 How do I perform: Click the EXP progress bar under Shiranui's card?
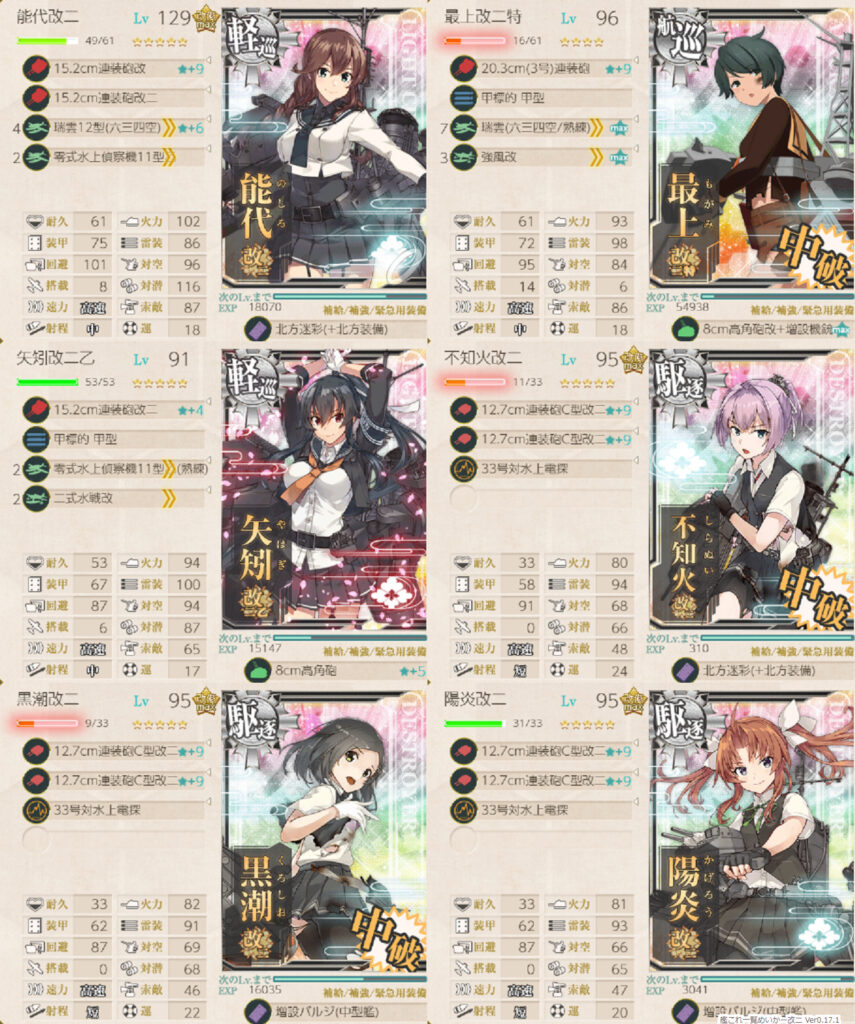(x=777, y=637)
